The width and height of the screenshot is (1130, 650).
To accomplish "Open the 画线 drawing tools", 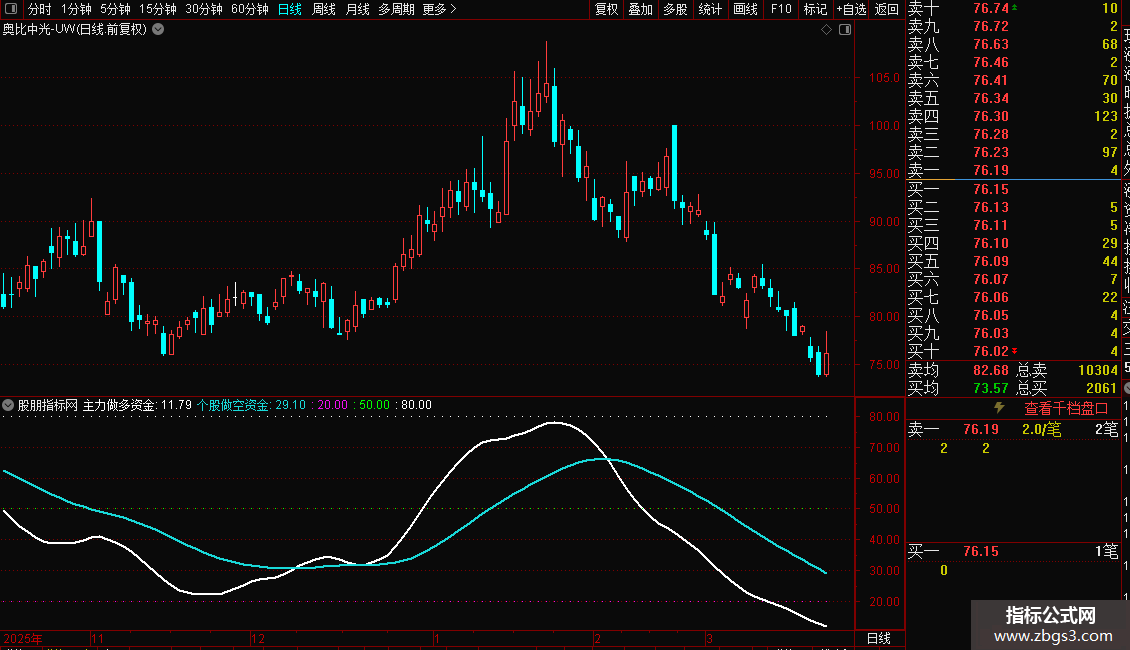I will 745,9.
